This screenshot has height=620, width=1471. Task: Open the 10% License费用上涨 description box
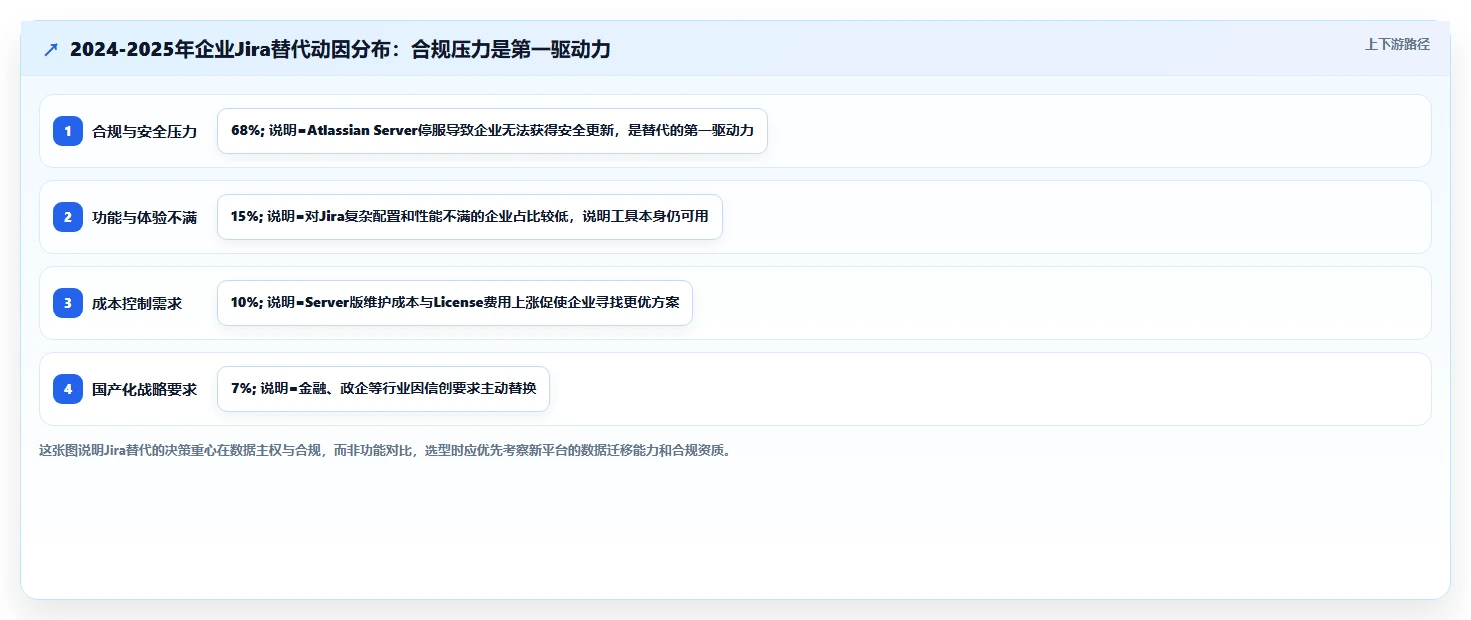(454, 303)
